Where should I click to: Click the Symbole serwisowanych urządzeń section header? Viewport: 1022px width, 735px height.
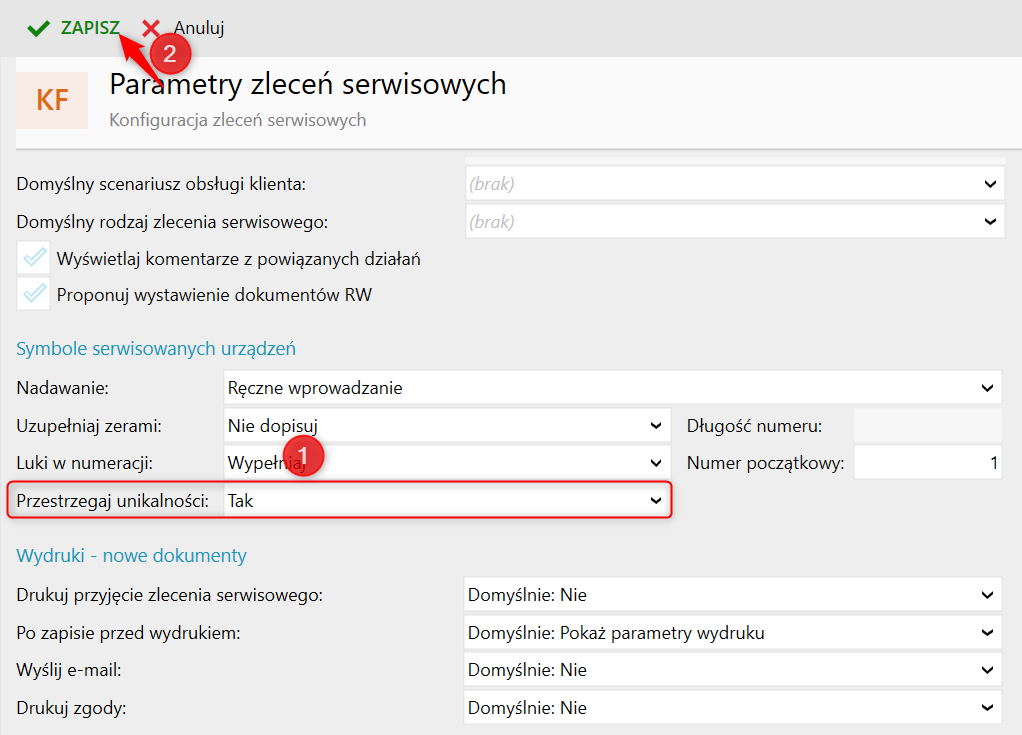point(156,349)
